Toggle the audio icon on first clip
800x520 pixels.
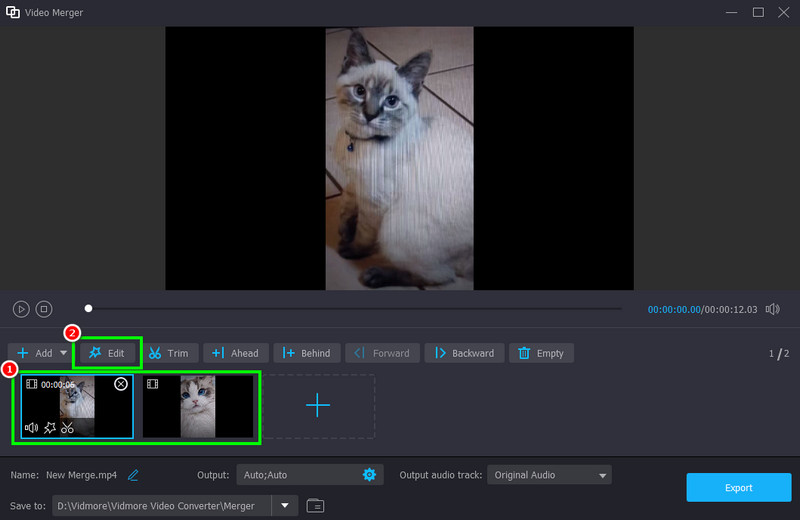pyautogui.click(x=31, y=428)
